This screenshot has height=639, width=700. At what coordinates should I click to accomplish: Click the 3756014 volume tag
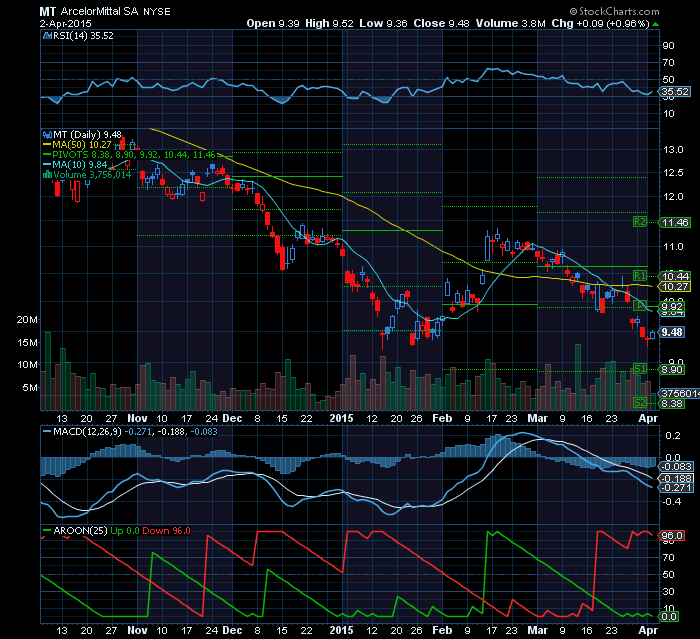pos(680,393)
